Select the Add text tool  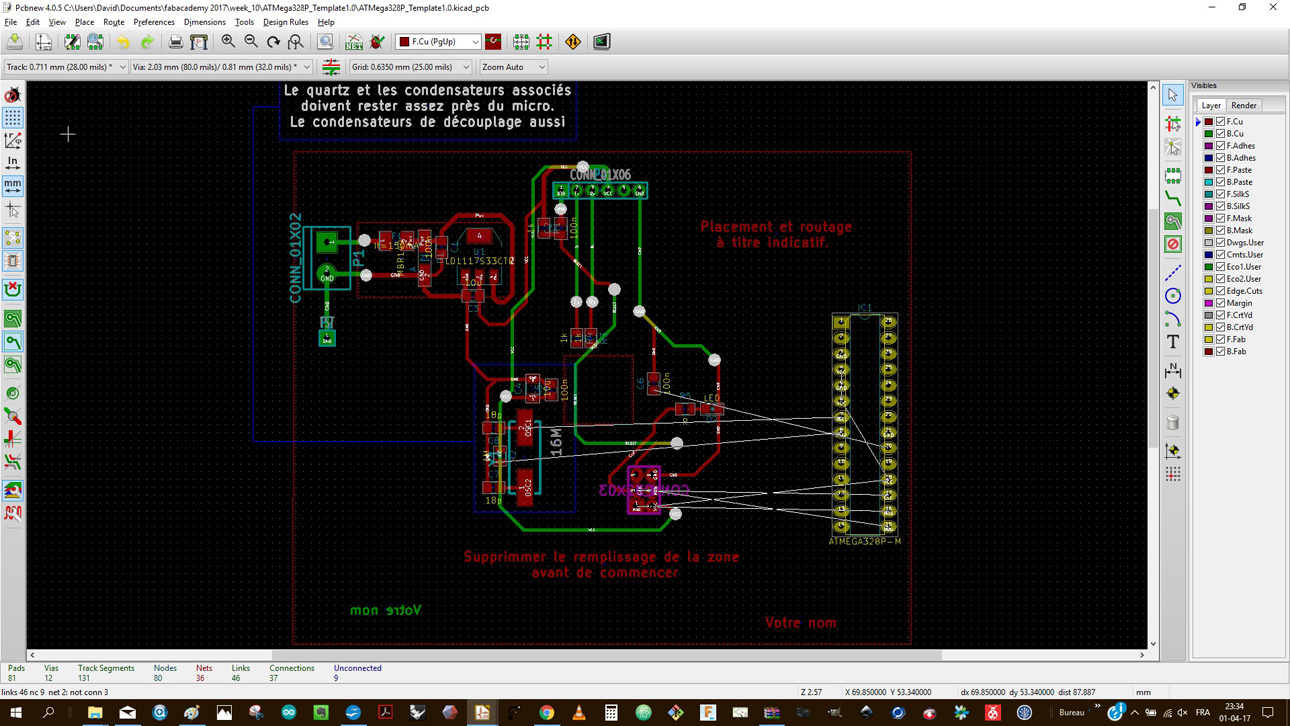[1173, 342]
